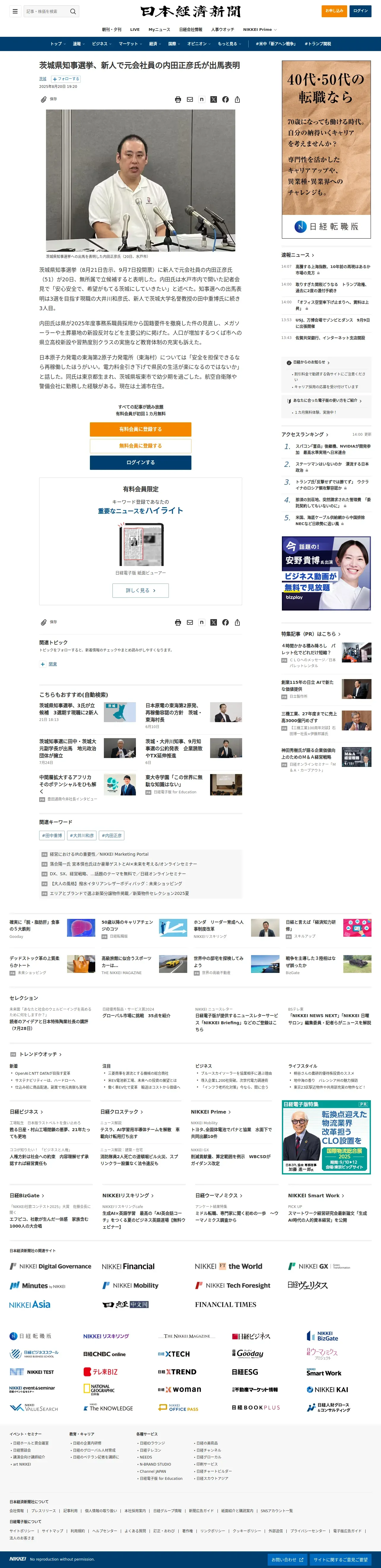Click the orange お申し込み button
Viewport: 381px width, 1568px height.
(334, 11)
